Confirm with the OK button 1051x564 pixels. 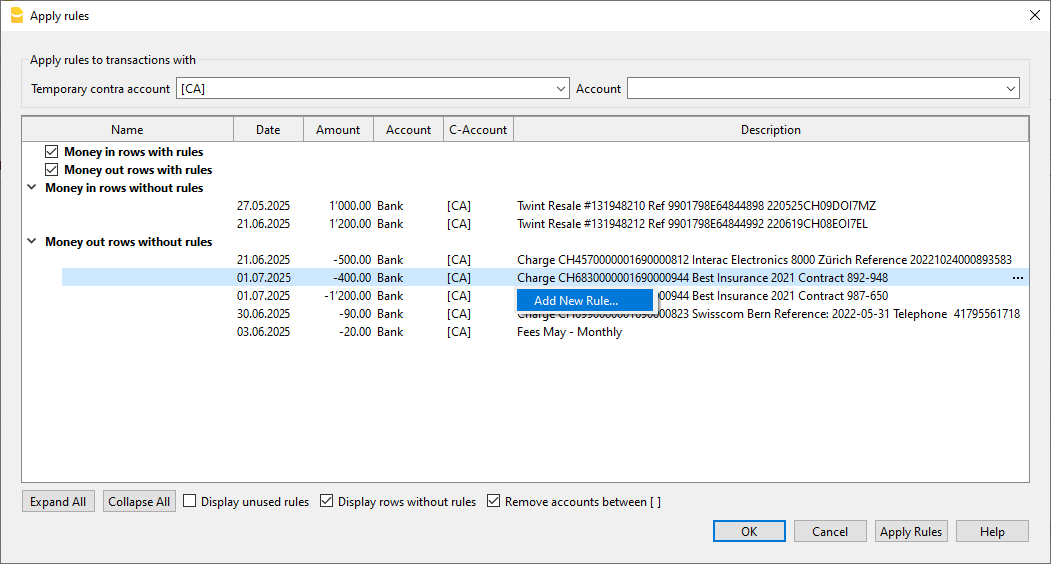pyautogui.click(x=749, y=532)
